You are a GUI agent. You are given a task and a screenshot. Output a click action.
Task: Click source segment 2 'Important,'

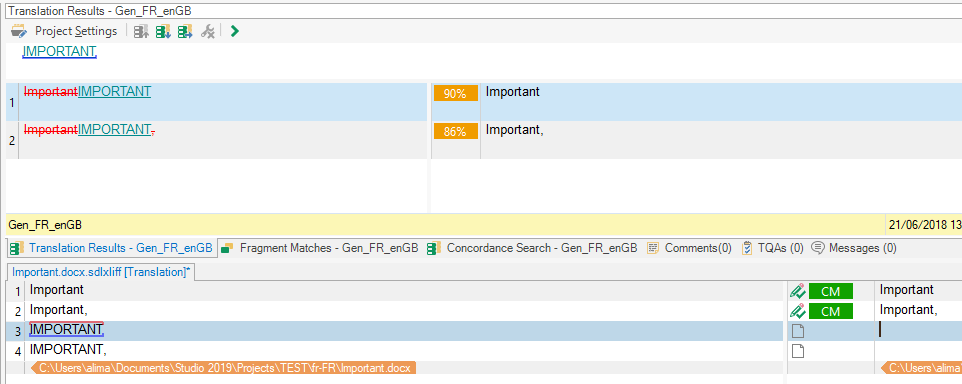tap(59, 310)
